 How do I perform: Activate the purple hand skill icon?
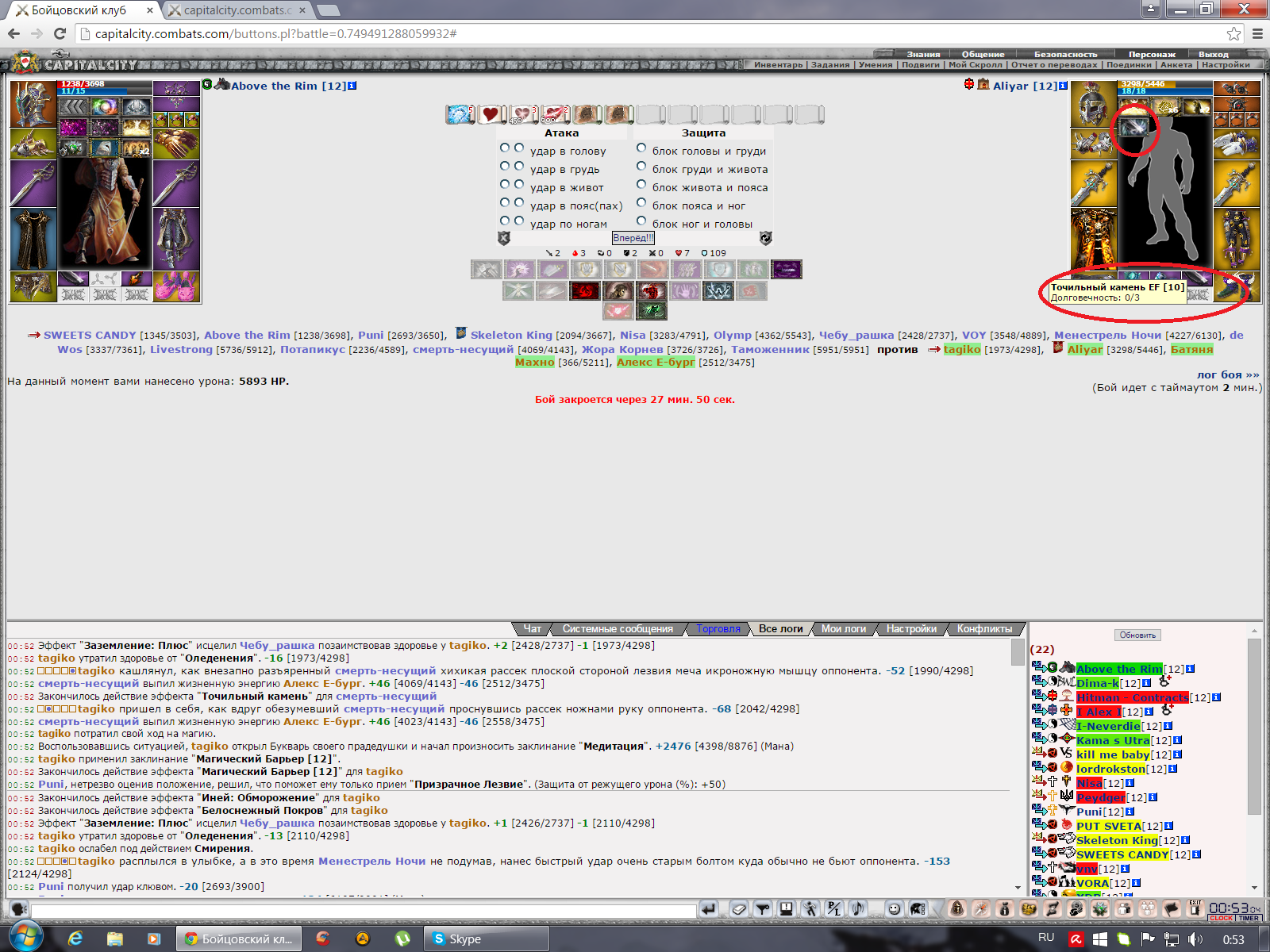[x=685, y=290]
